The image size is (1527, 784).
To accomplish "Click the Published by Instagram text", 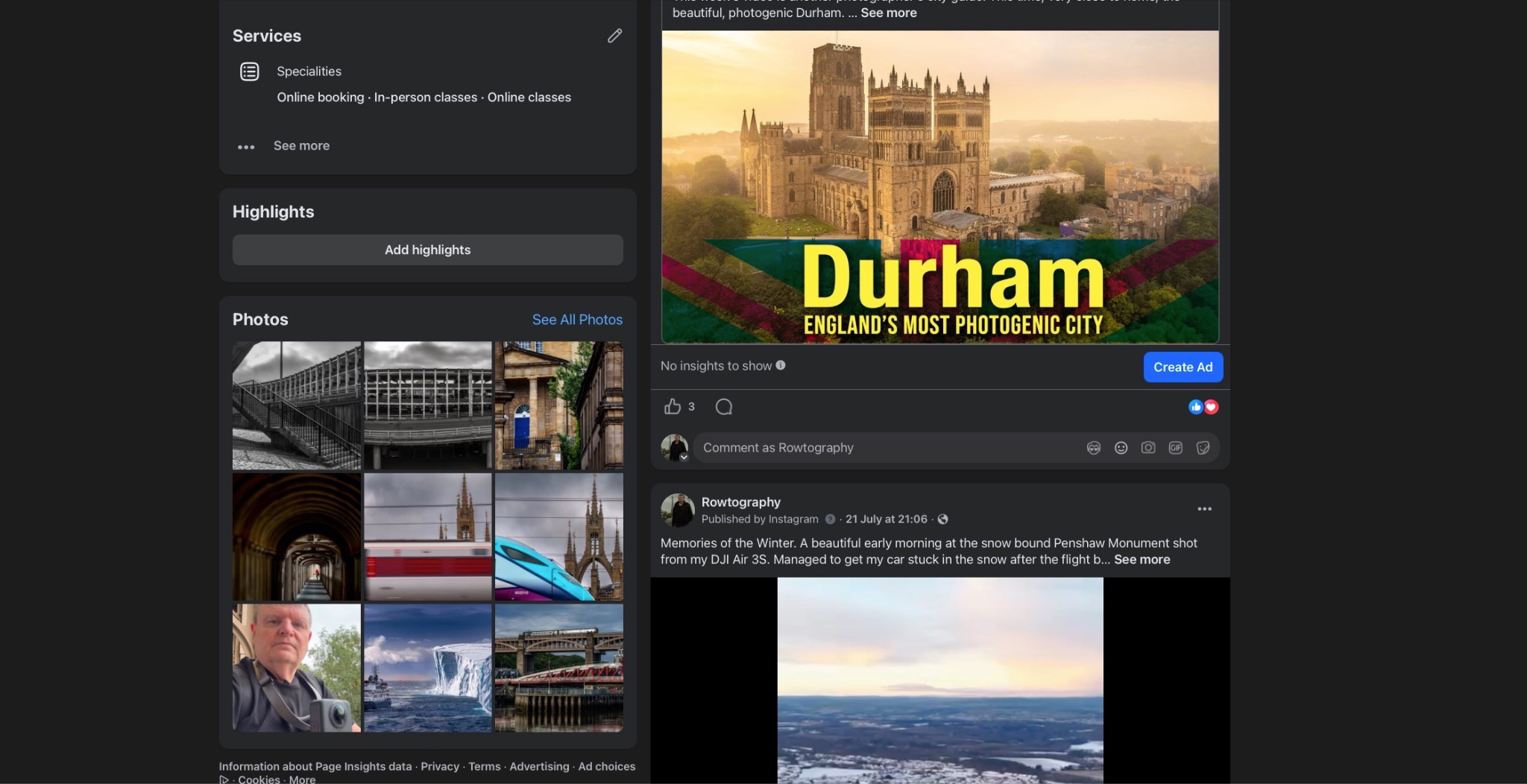I will pos(760,519).
